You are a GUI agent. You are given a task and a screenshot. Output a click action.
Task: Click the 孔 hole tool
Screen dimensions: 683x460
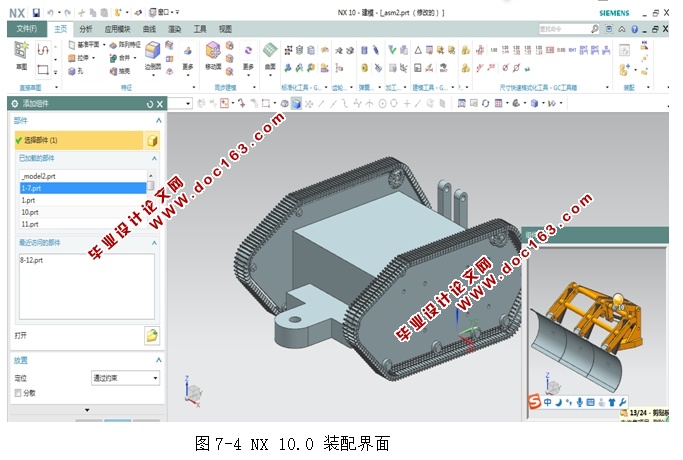[76, 71]
